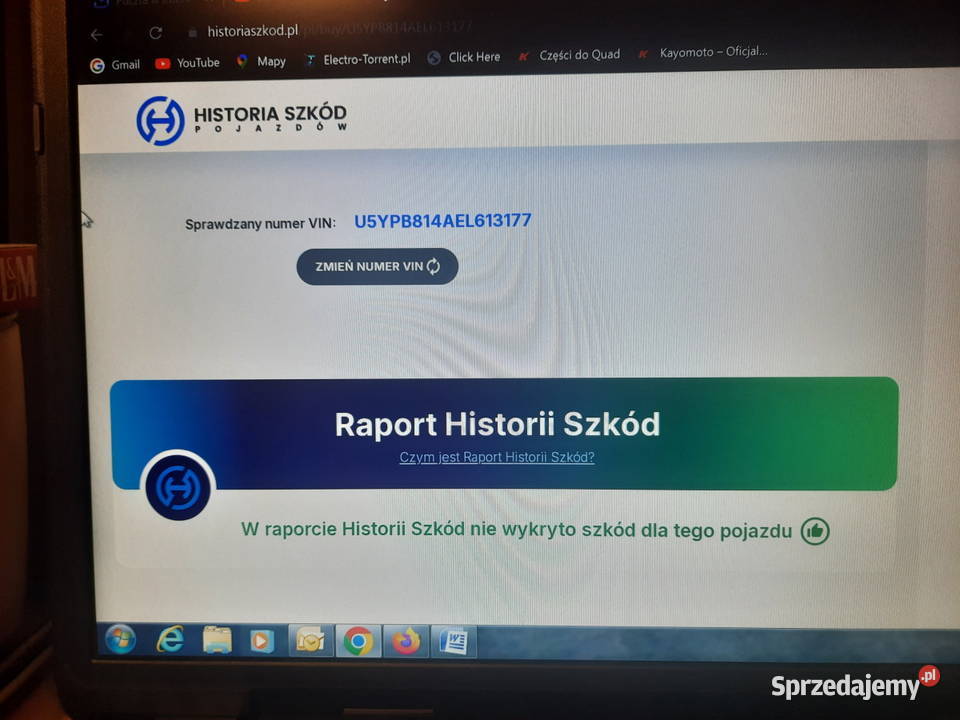Click the Historia Szkód Pojazdów logo

(x=241, y=120)
